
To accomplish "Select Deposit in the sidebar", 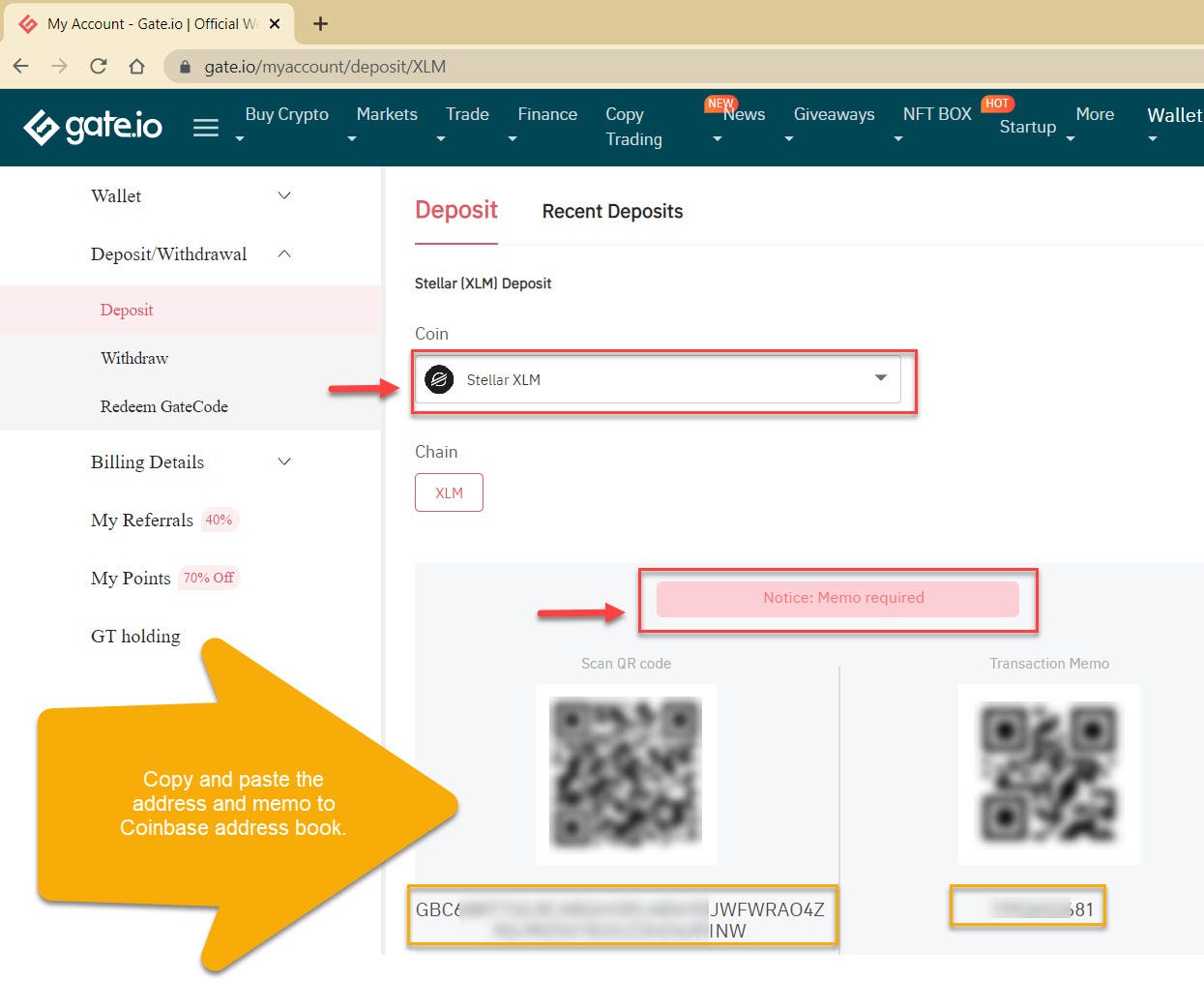I will 127,310.
